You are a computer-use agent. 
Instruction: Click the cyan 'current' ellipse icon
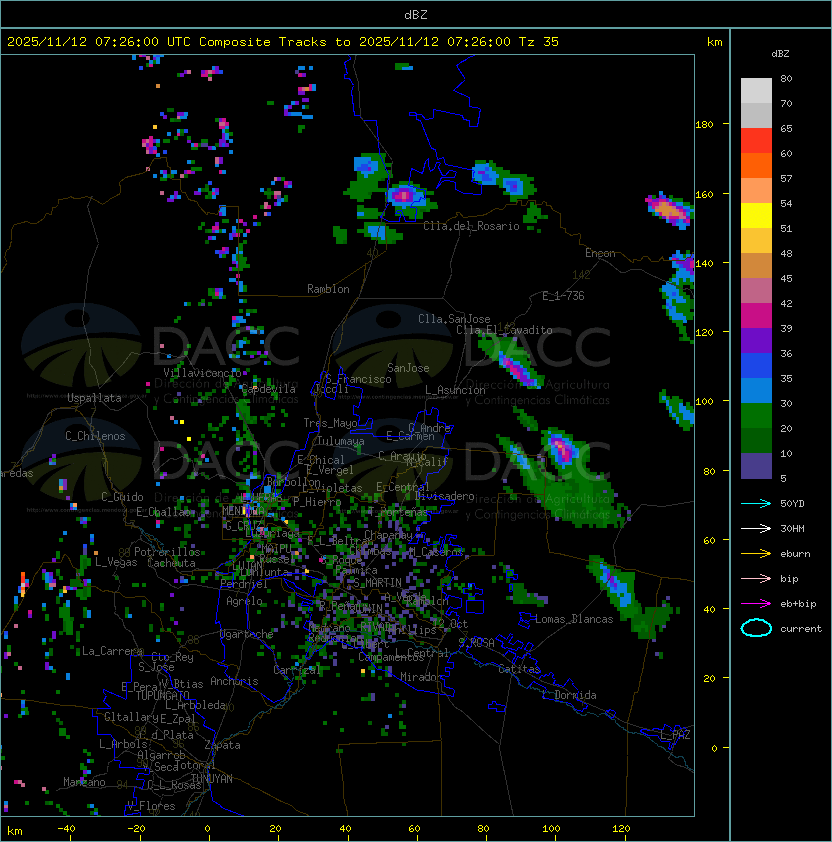point(756,628)
